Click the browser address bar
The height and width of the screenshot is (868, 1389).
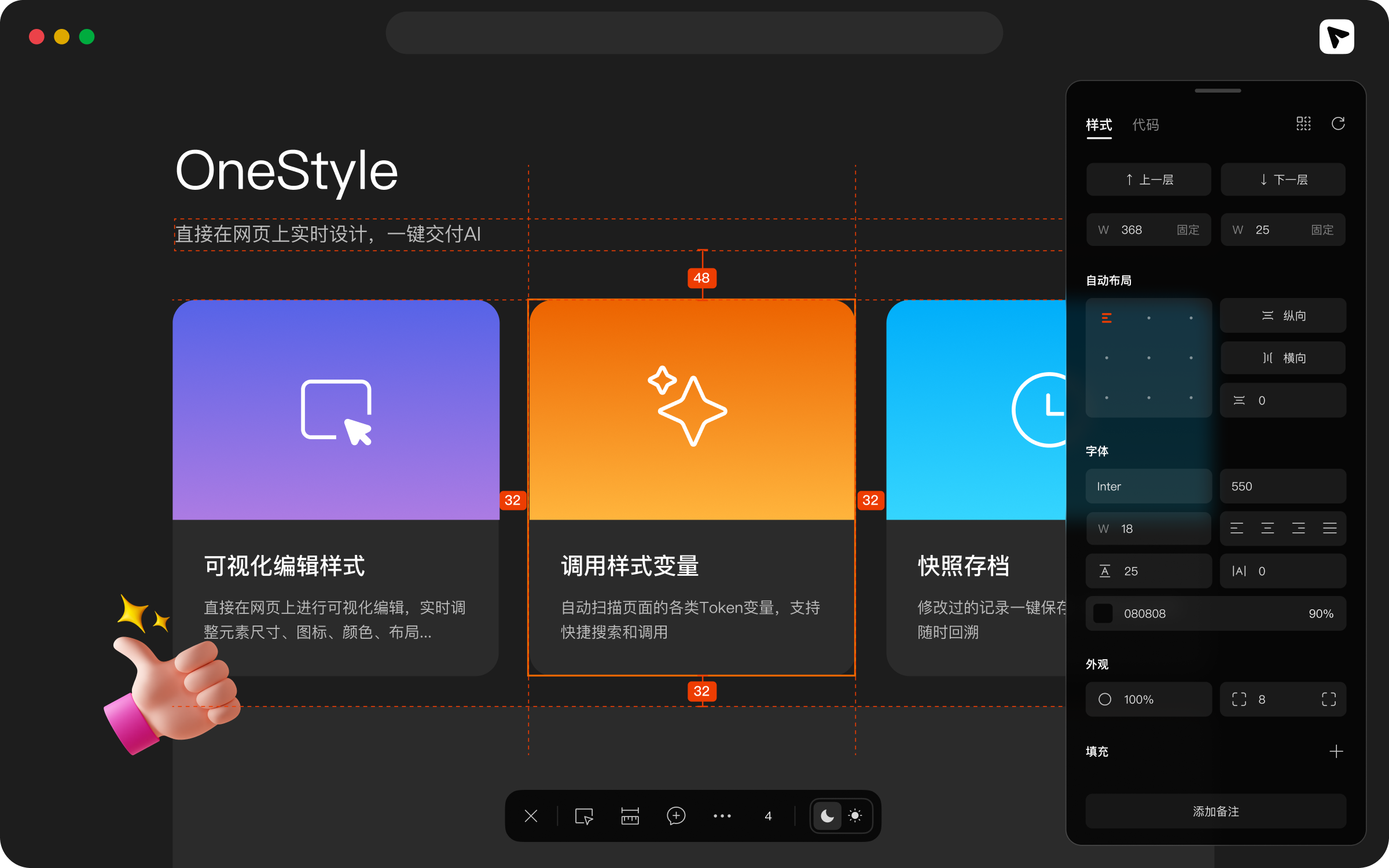(694, 33)
